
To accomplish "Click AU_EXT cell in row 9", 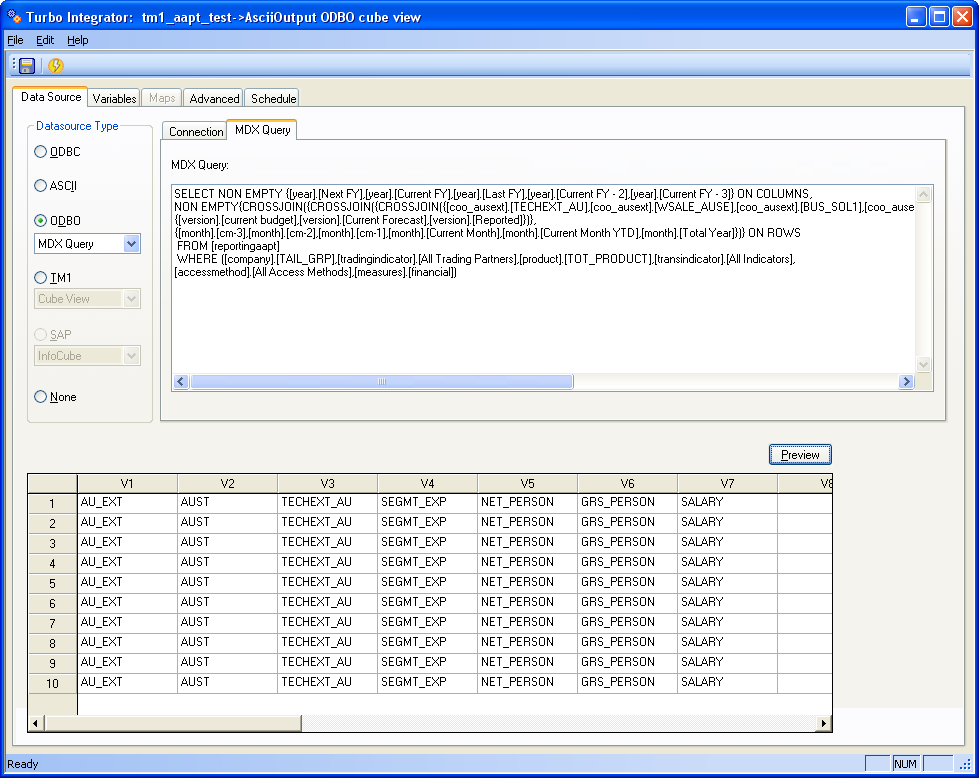I will [x=127, y=662].
